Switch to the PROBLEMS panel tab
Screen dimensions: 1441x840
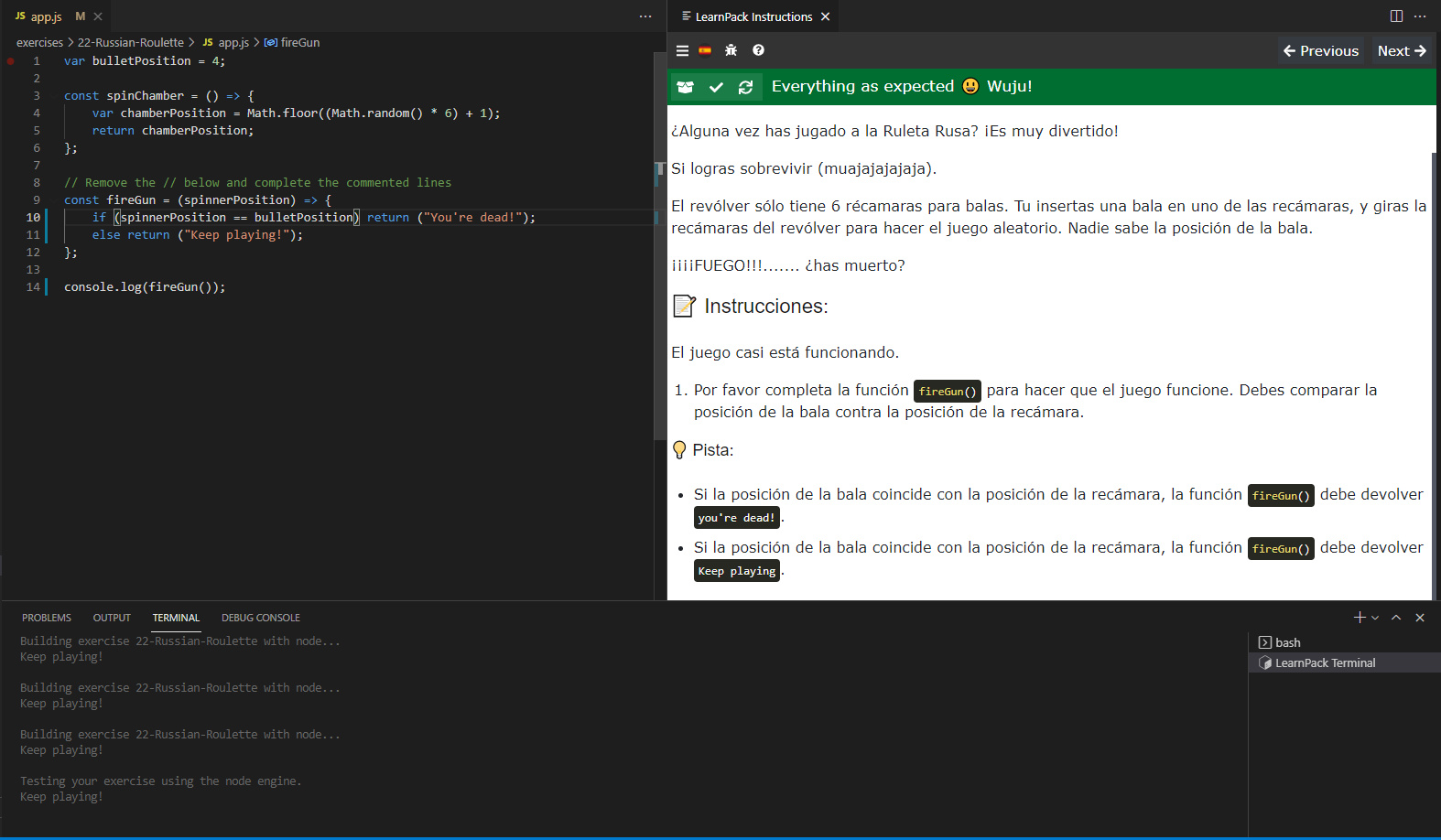click(x=47, y=618)
